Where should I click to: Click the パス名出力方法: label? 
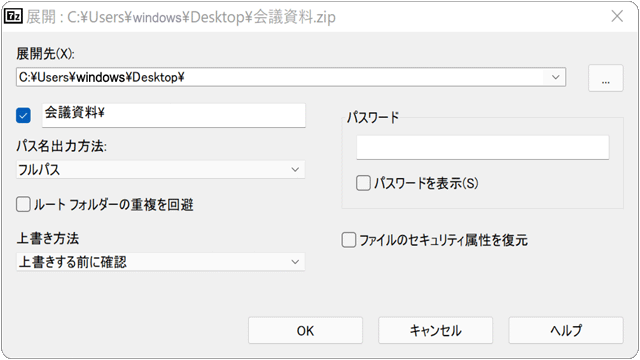62,146
